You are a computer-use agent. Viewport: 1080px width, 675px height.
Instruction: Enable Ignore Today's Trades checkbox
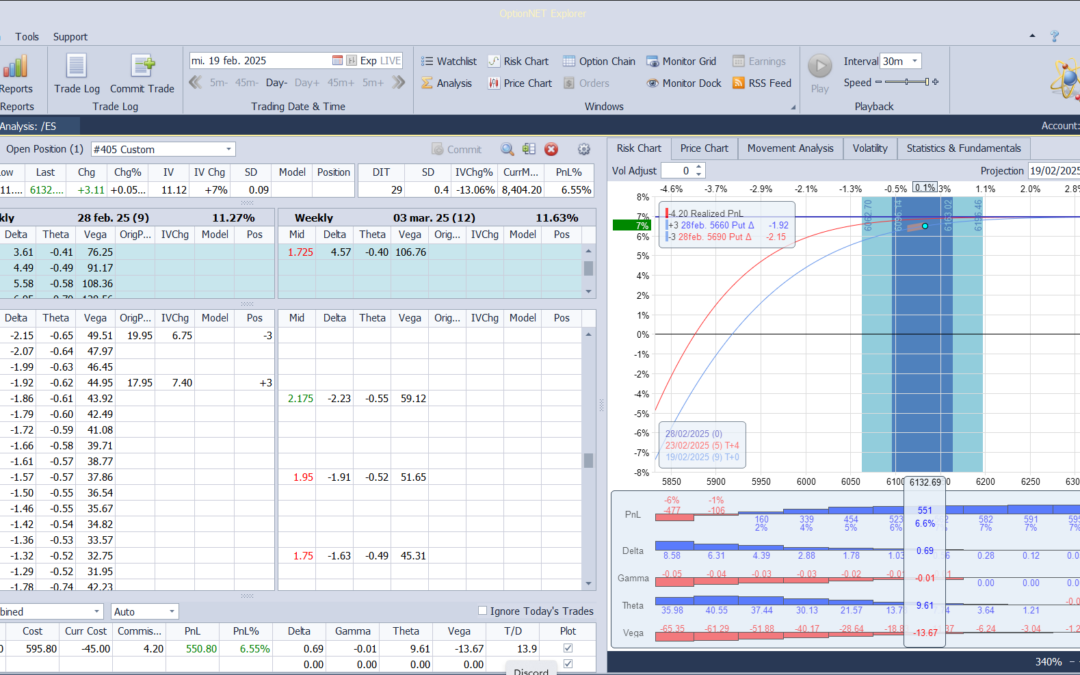click(x=483, y=611)
